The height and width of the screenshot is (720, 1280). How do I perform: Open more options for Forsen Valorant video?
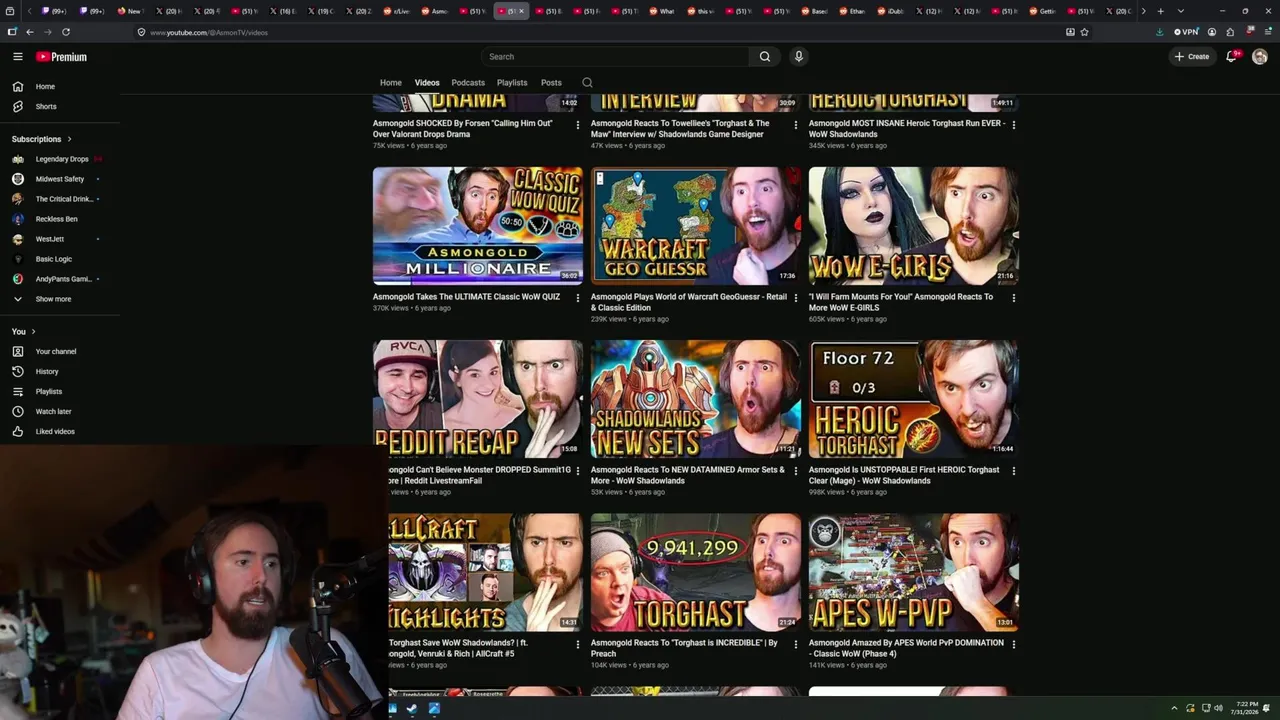tap(578, 125)
